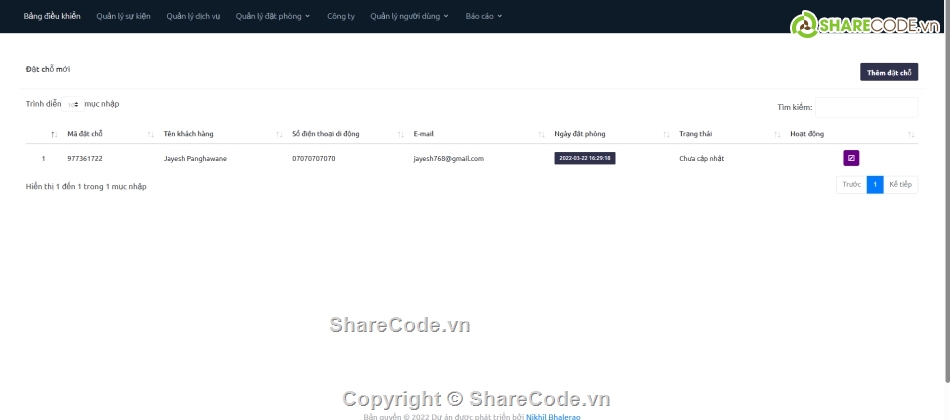Expand the Báo cáo dropdown menu
Viewport: 950px width, 420px height.
click(484, 17)
